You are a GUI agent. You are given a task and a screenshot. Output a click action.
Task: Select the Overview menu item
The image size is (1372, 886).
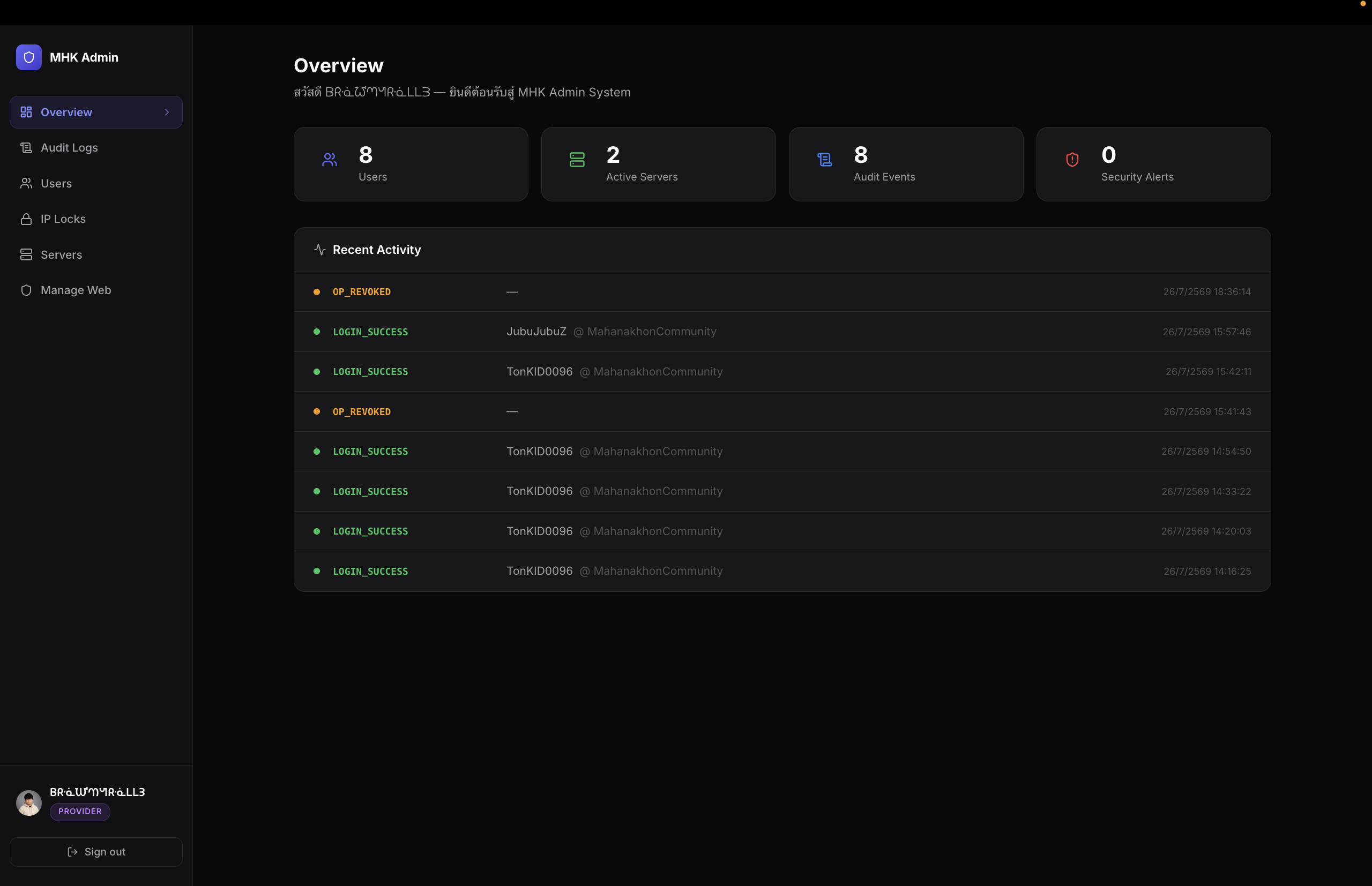point(96,112)
